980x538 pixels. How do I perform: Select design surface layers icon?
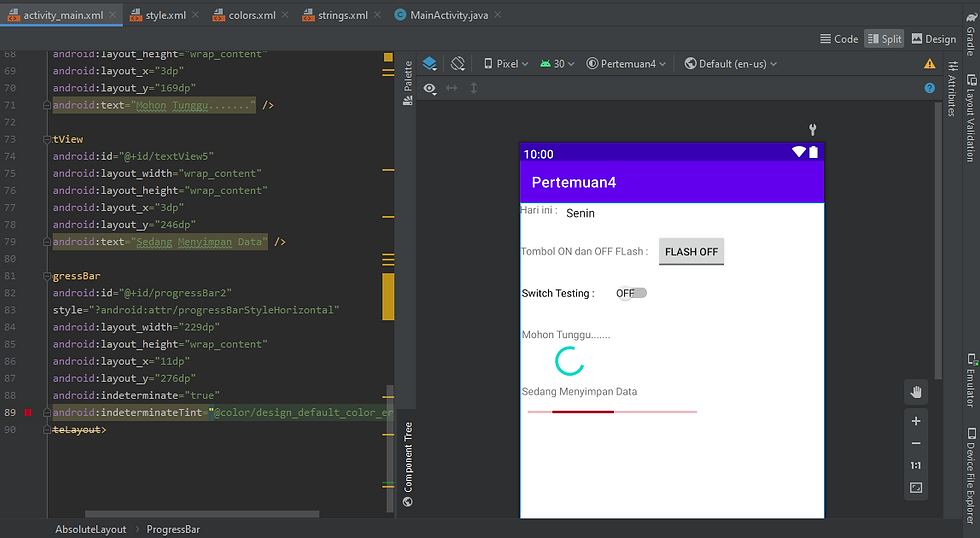point(429,63)
